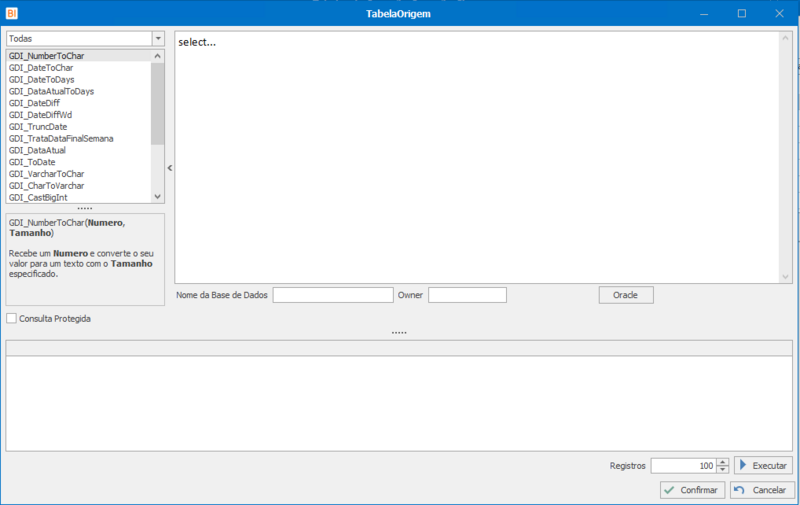
Task: Click function list scroll down arrow
Action: click(158, 196)
